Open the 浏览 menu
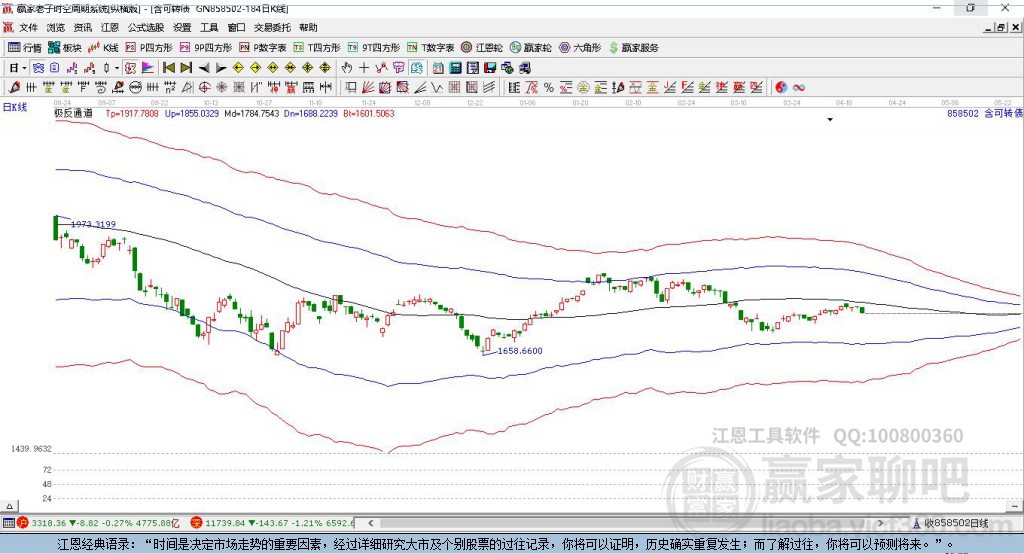The image size is (1024, 554). click(x=56, y=27)
